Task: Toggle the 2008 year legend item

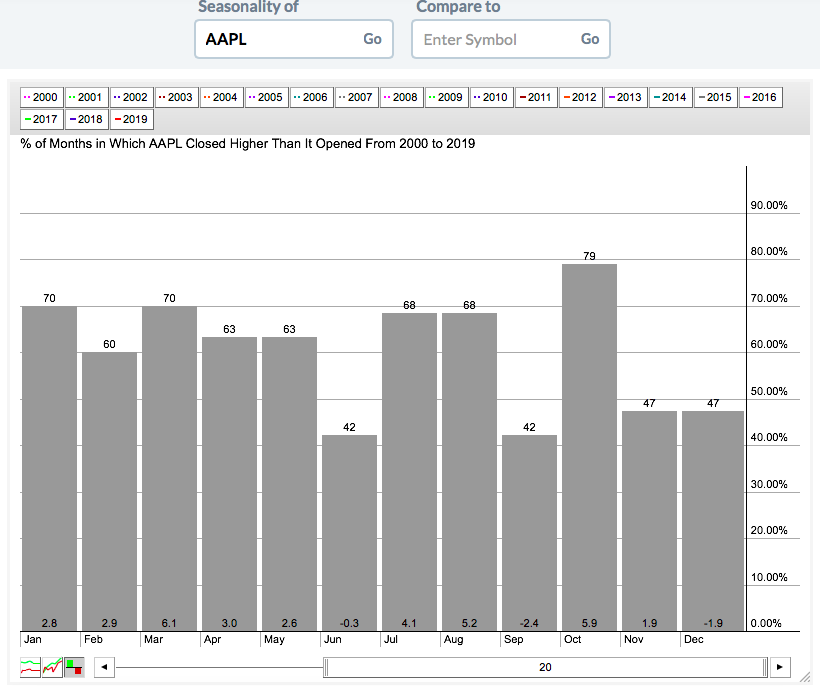Action: [x=402, y=97]
